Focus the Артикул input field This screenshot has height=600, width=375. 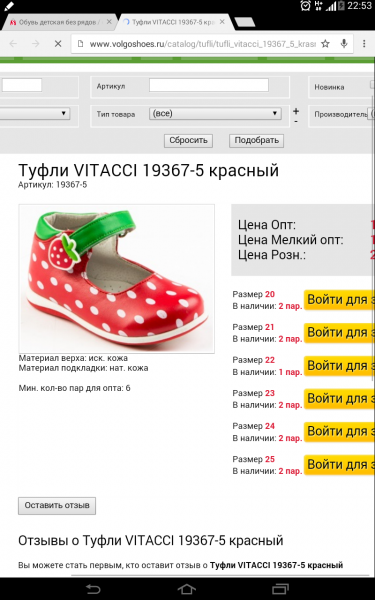pyautogui.click(x=209, y=85)
